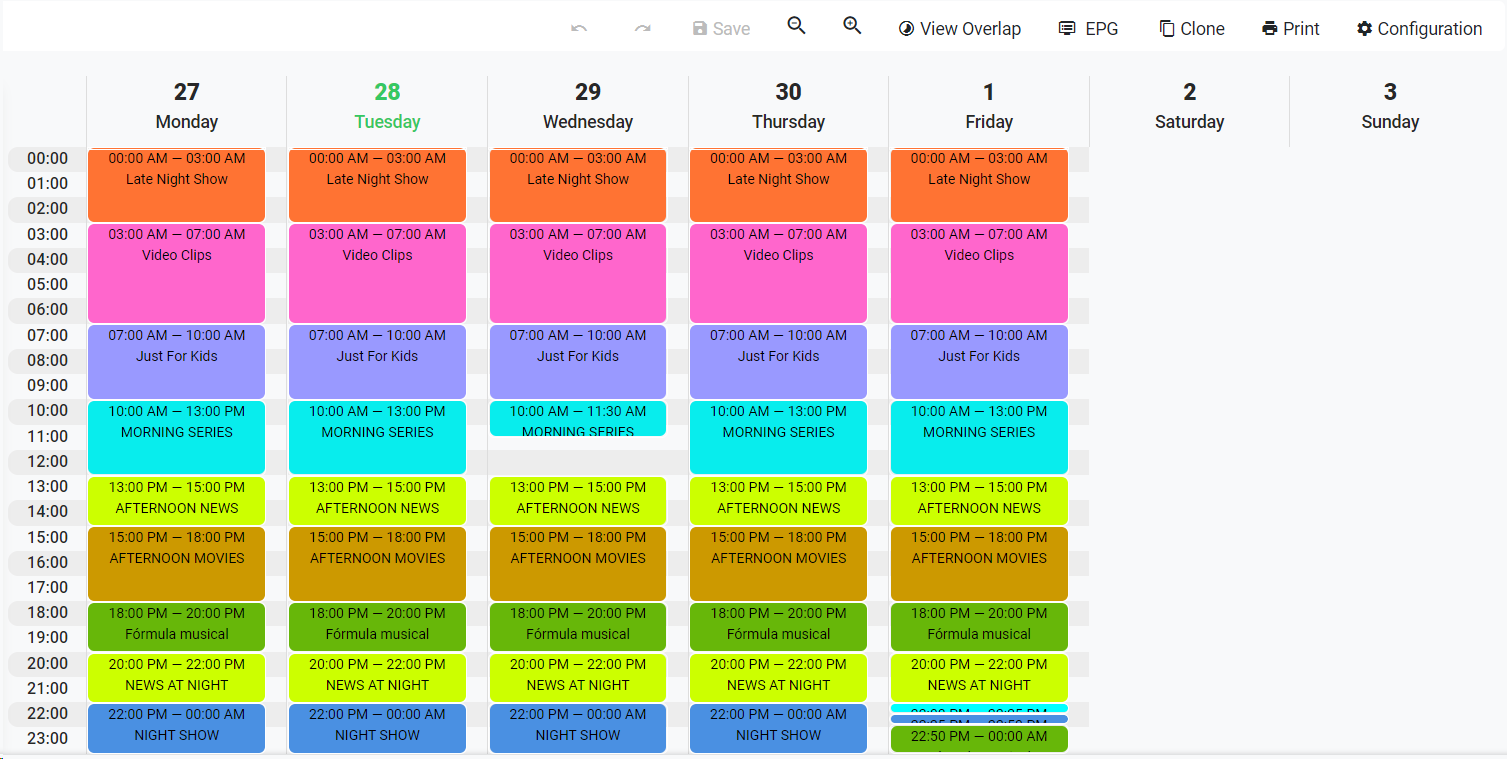Open the EPG view
Screen dimensions: 1507x759
pyautogui.click(x=1088, y=29)
